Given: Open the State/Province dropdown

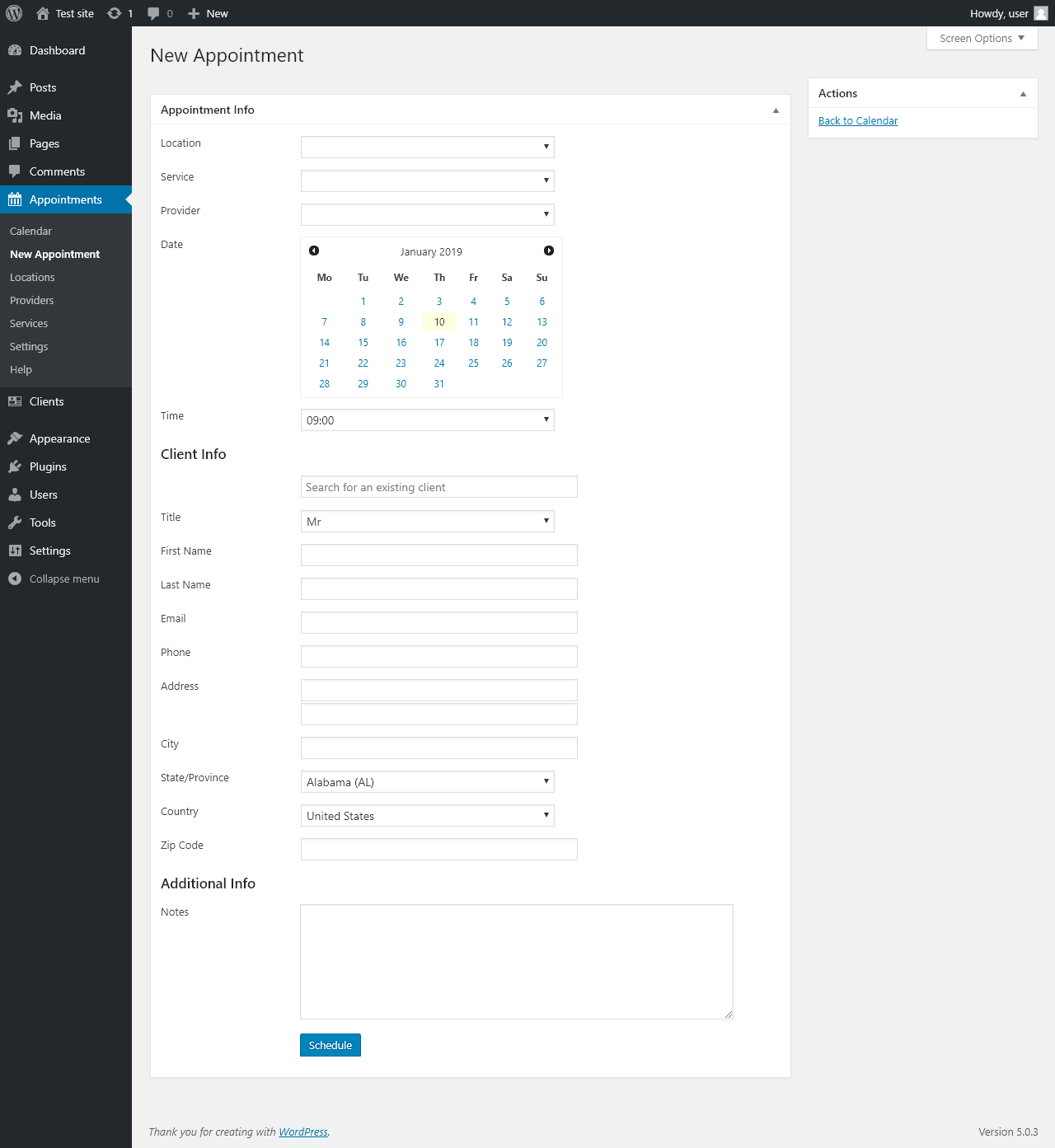Looking at the screenshot, I should 428,782.
